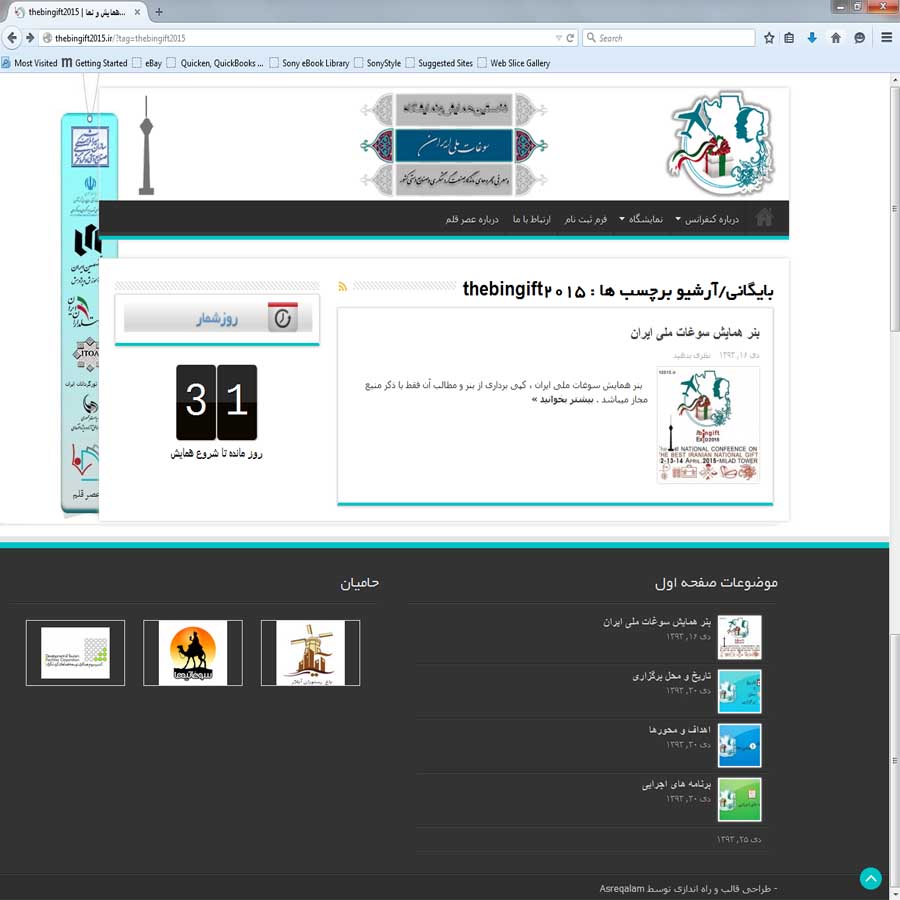This screenshot has width=900, height=900.
Task: Open the Suggested Sites bookmark
Action: coord(439,63)
